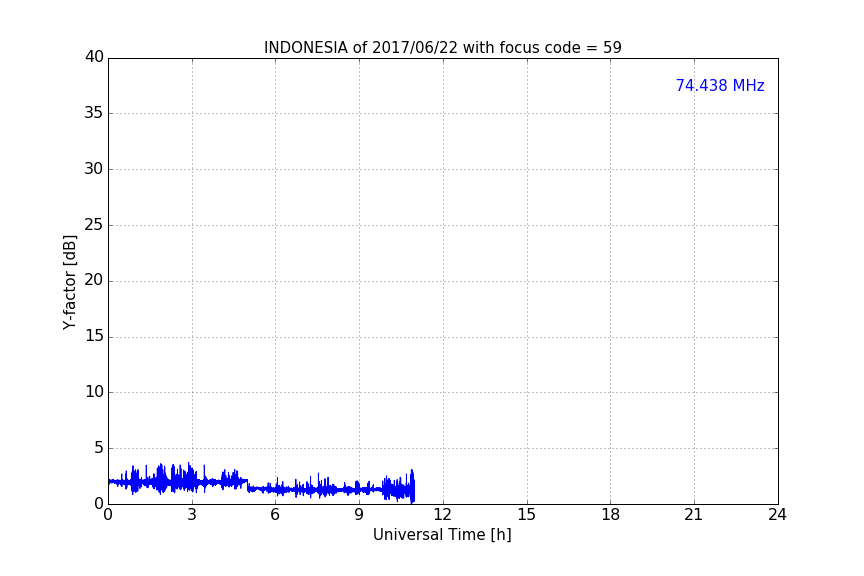Click y-axis tick label 10
Image resolution: width=864 pixels, height=576 pixels.
[94, 392]
